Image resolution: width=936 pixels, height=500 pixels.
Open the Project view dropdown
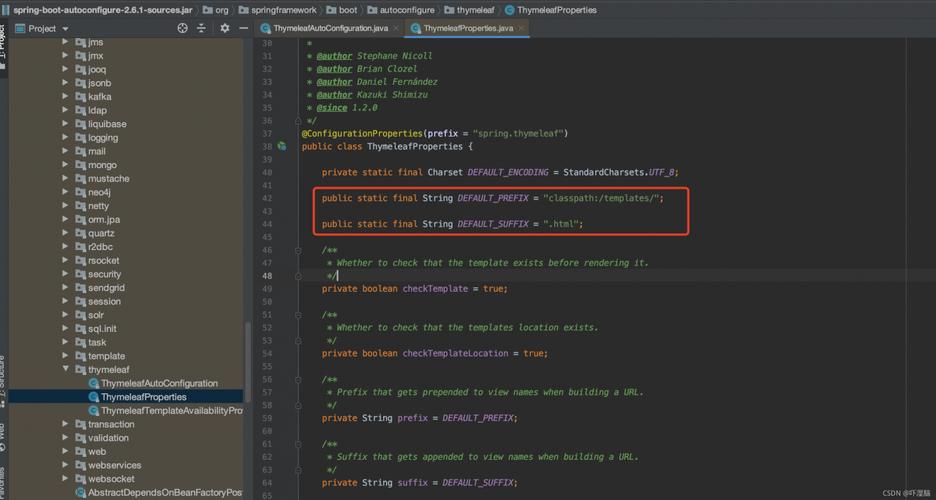[x=65, y=28]
